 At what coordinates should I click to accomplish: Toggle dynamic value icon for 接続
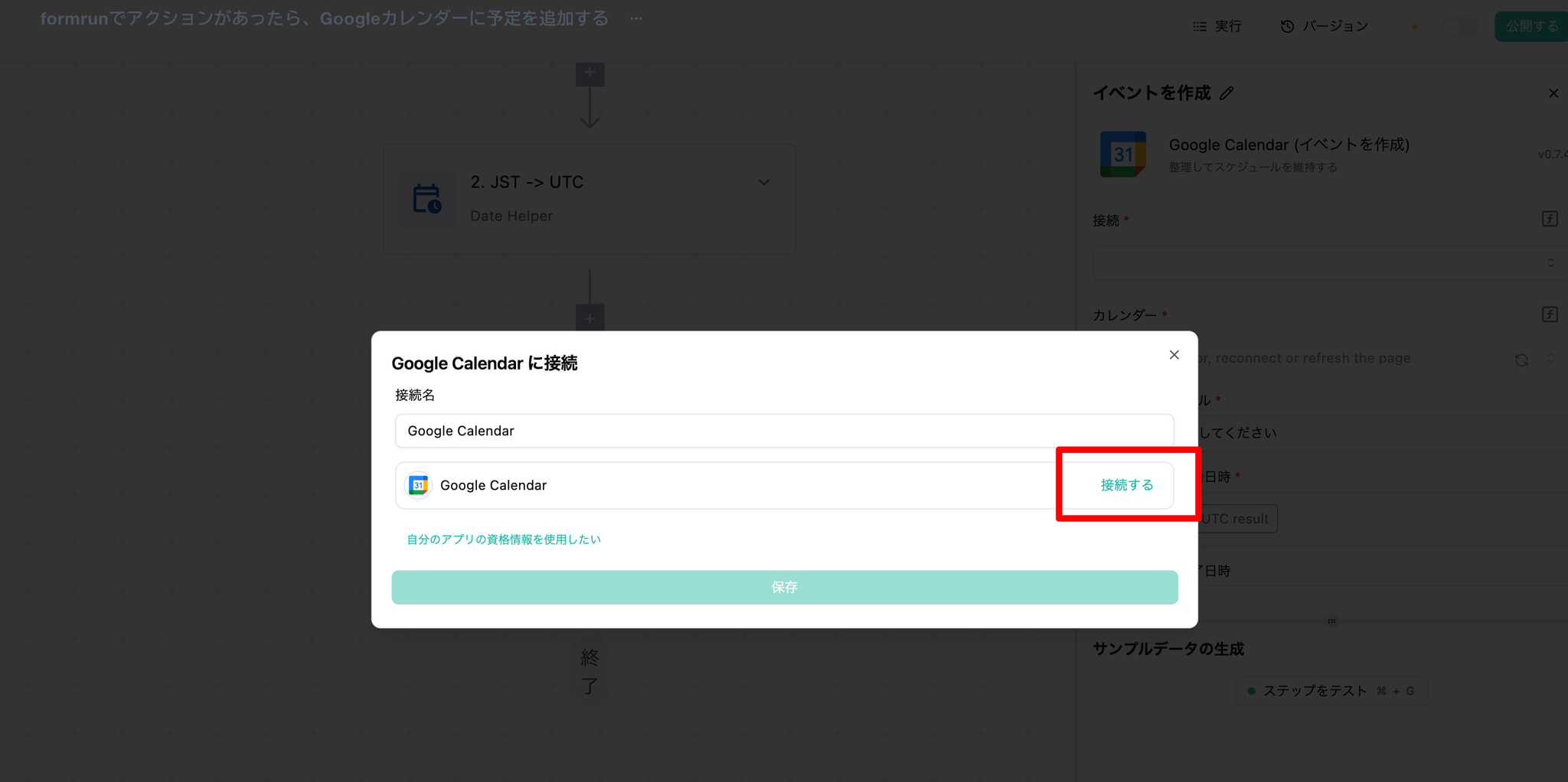point(1550,220)
